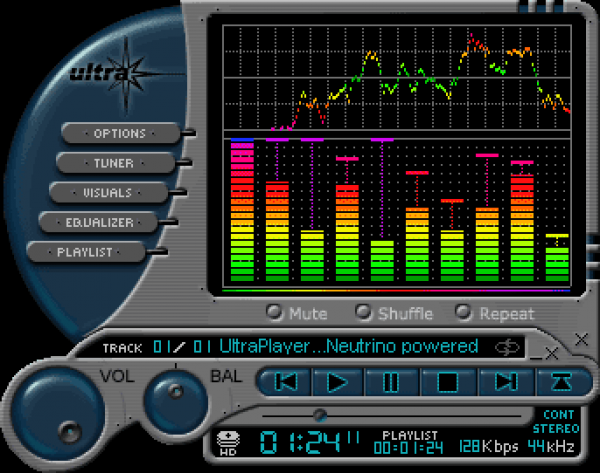This screenshot has height=473, width=600.
Task: Open the TUNER panel
Action: point(115,163)
